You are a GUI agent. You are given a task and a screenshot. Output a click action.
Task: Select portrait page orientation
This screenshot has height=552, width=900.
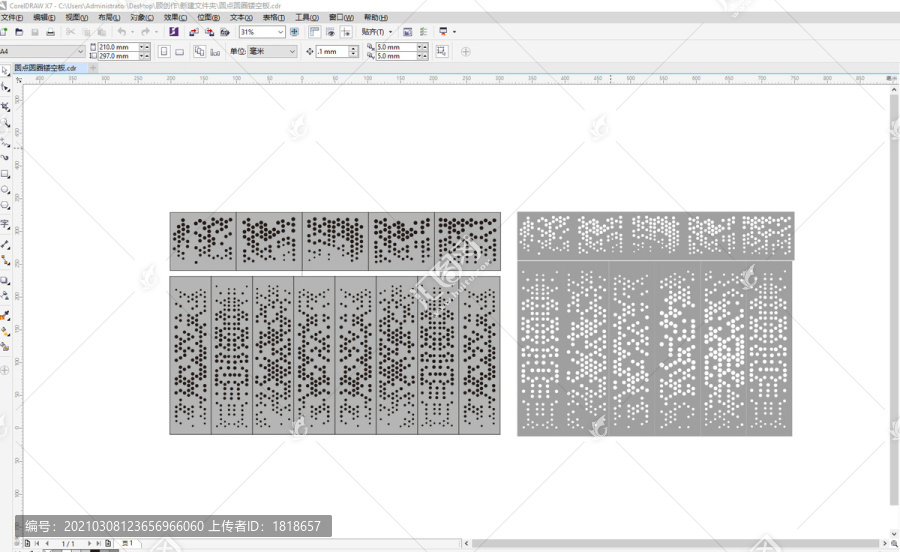tap(164, 52)
